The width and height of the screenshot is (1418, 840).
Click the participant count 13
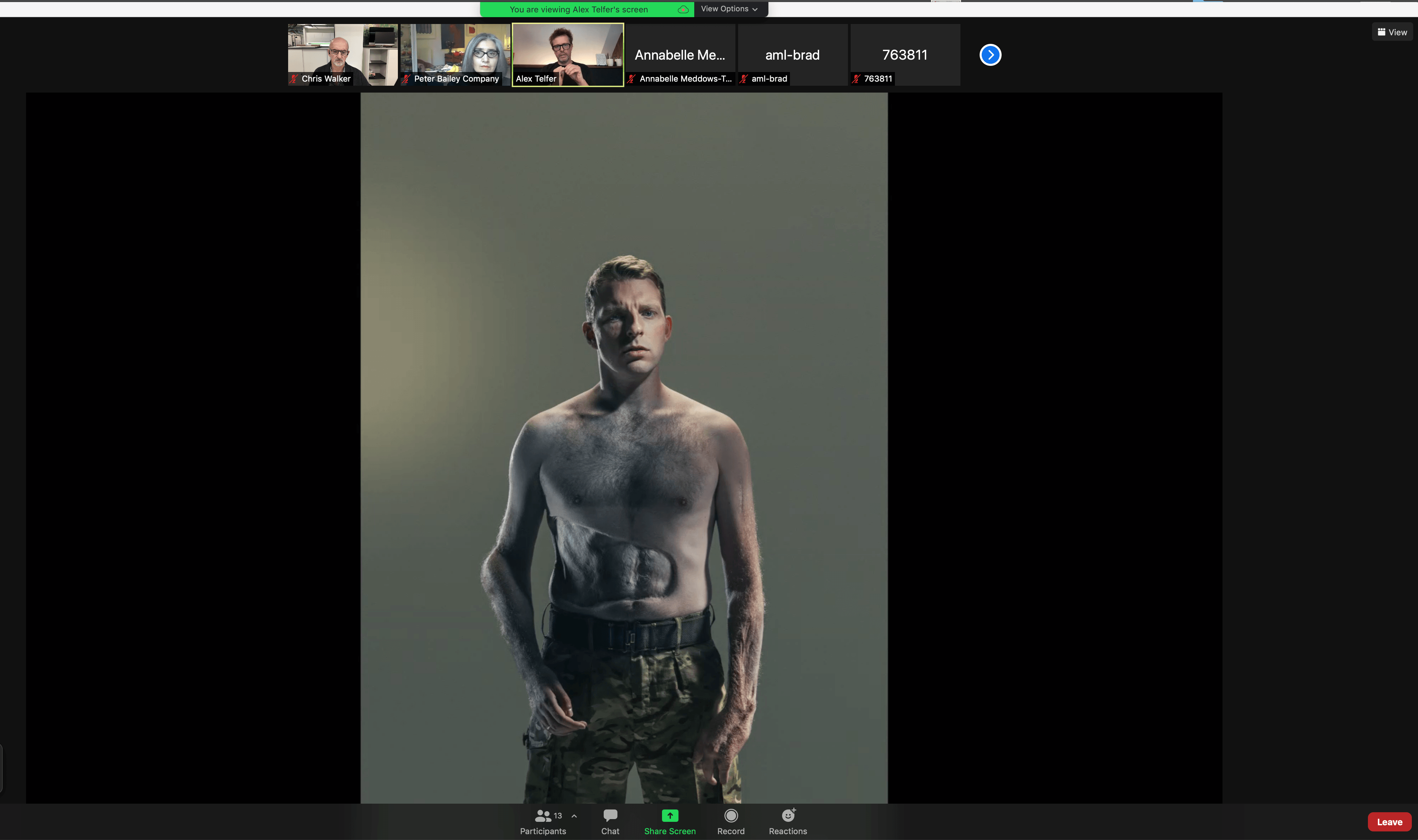coord(558,816)
